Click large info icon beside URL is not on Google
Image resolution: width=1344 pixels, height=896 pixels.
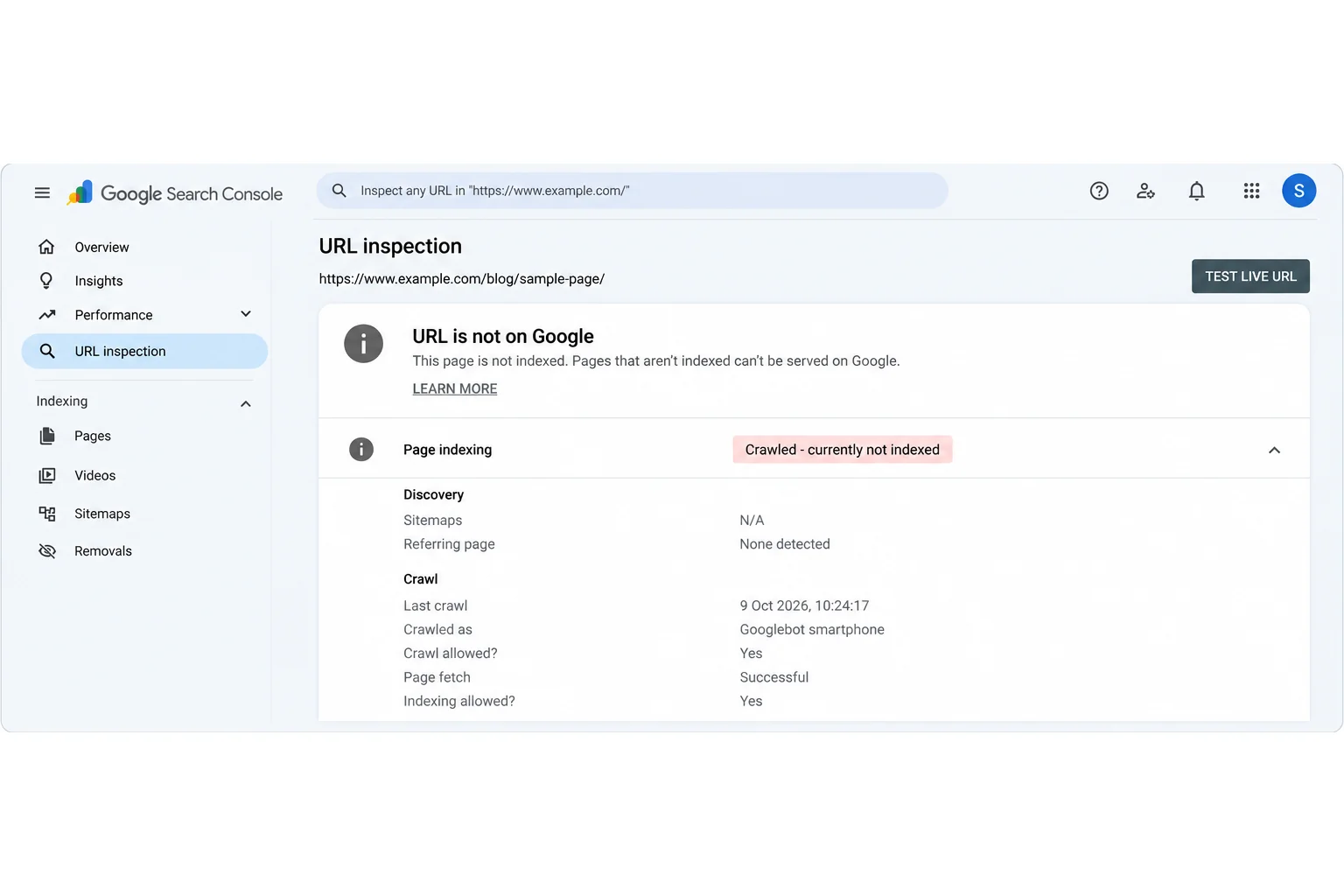(363, 344)
